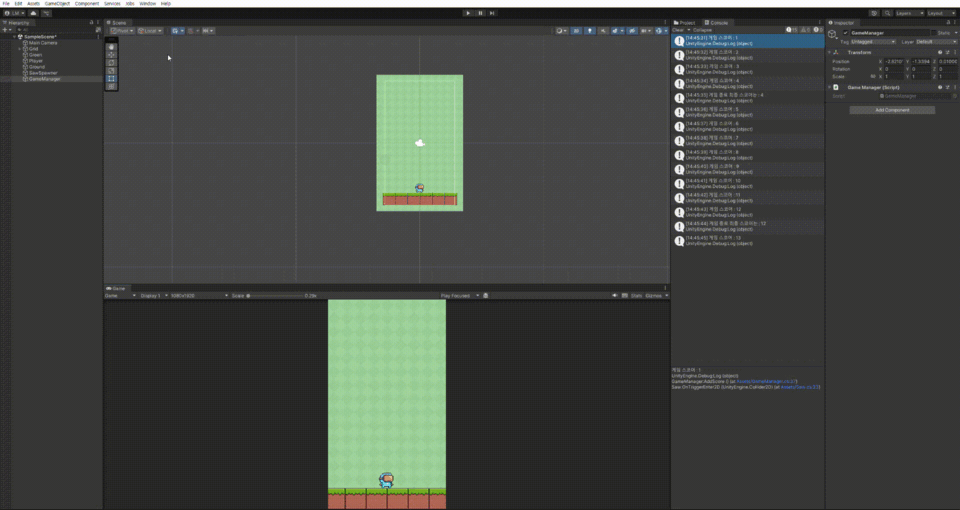Open the Assets menu
Image resolution: width=960 pixels, height=510 pixels.
tap(34, 4)
